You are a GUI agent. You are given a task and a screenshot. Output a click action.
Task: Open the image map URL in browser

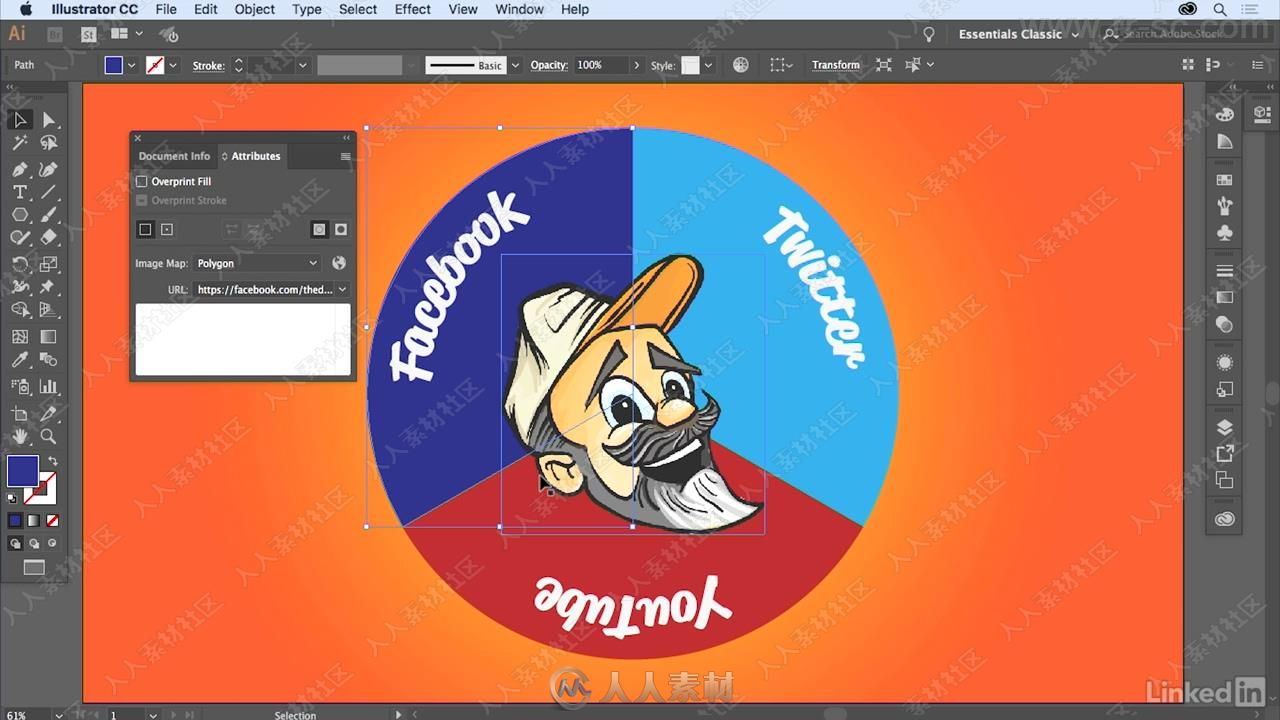tap(339, 263)
